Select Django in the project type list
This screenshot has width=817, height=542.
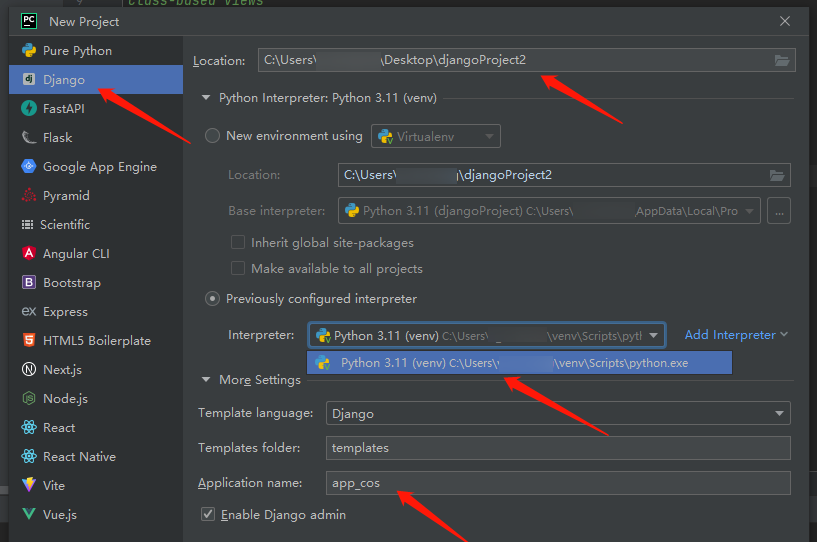pyautogui.click(x=63, y=80)
